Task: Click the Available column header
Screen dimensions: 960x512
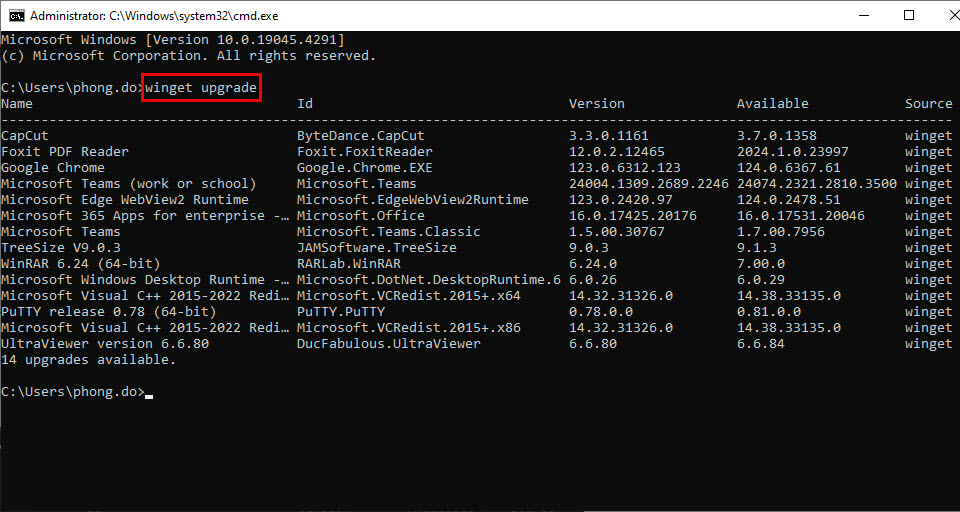Action: (x=773, y=104)
